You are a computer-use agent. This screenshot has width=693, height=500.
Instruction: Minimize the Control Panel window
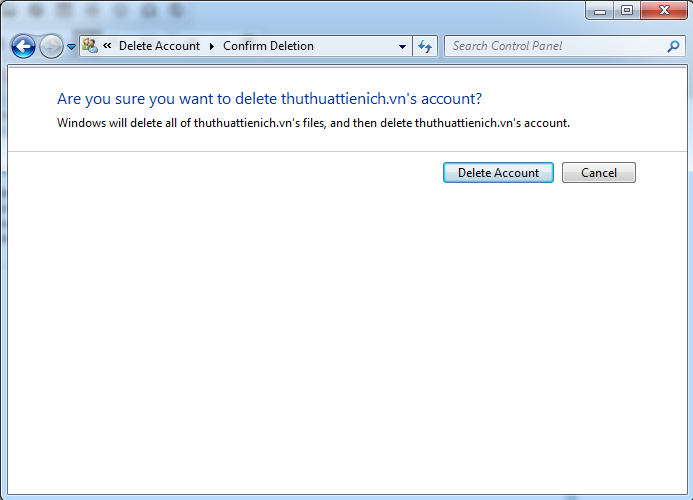600,10
